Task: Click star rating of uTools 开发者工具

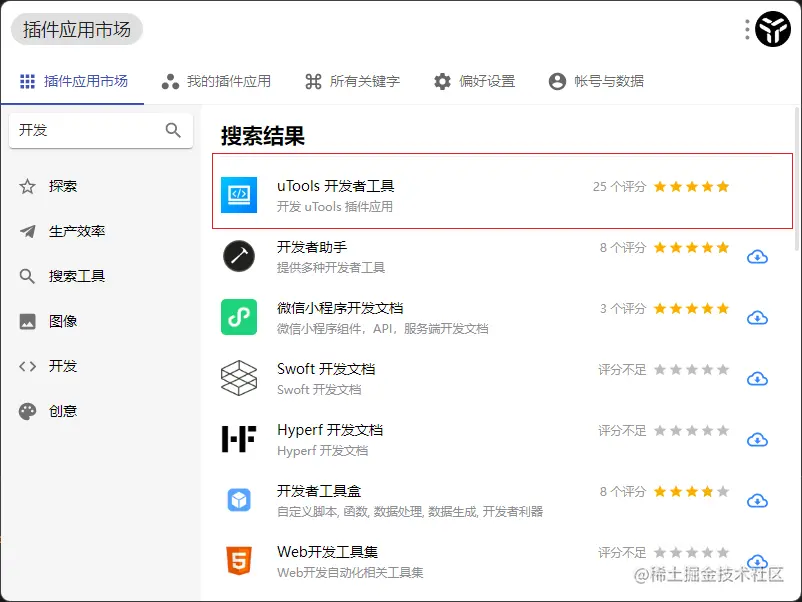Action: 692,187
